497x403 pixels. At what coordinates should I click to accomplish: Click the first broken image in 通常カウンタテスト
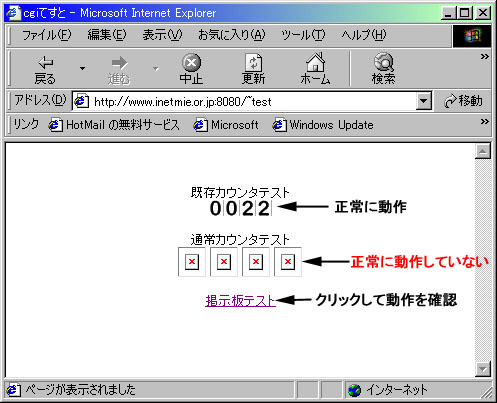192,262
